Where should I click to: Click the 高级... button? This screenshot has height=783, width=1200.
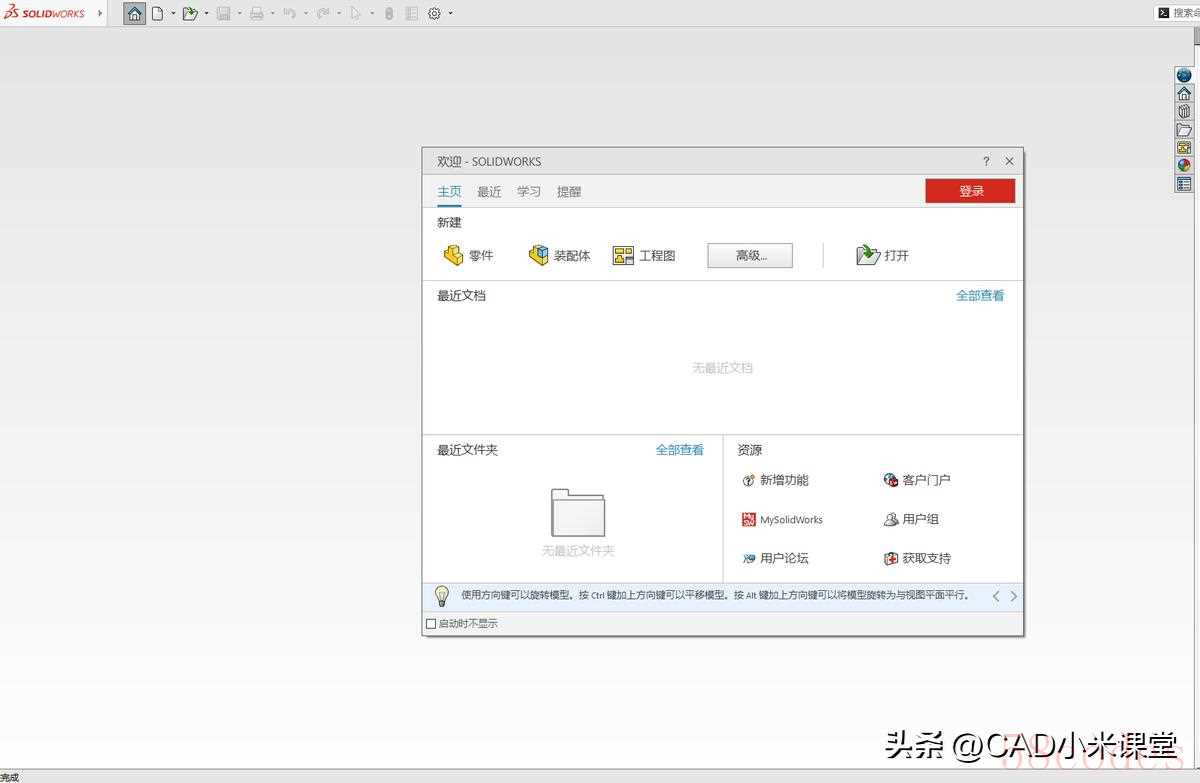(x=750, y=256)
